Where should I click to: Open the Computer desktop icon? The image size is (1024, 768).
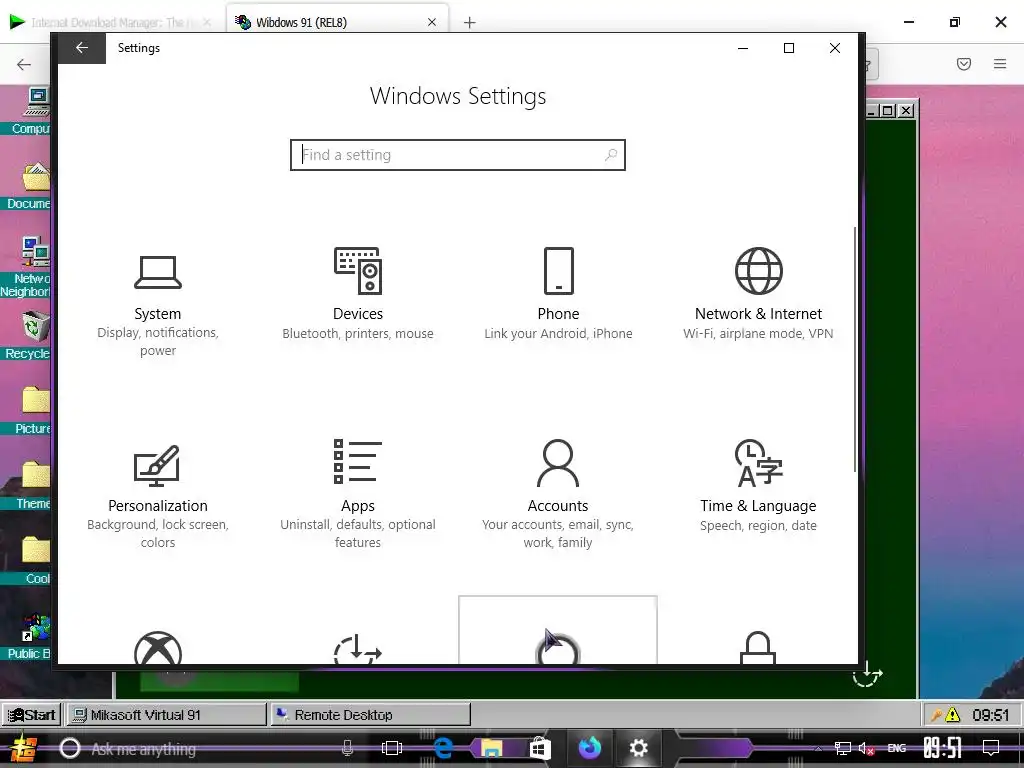[x=31, y=111]
